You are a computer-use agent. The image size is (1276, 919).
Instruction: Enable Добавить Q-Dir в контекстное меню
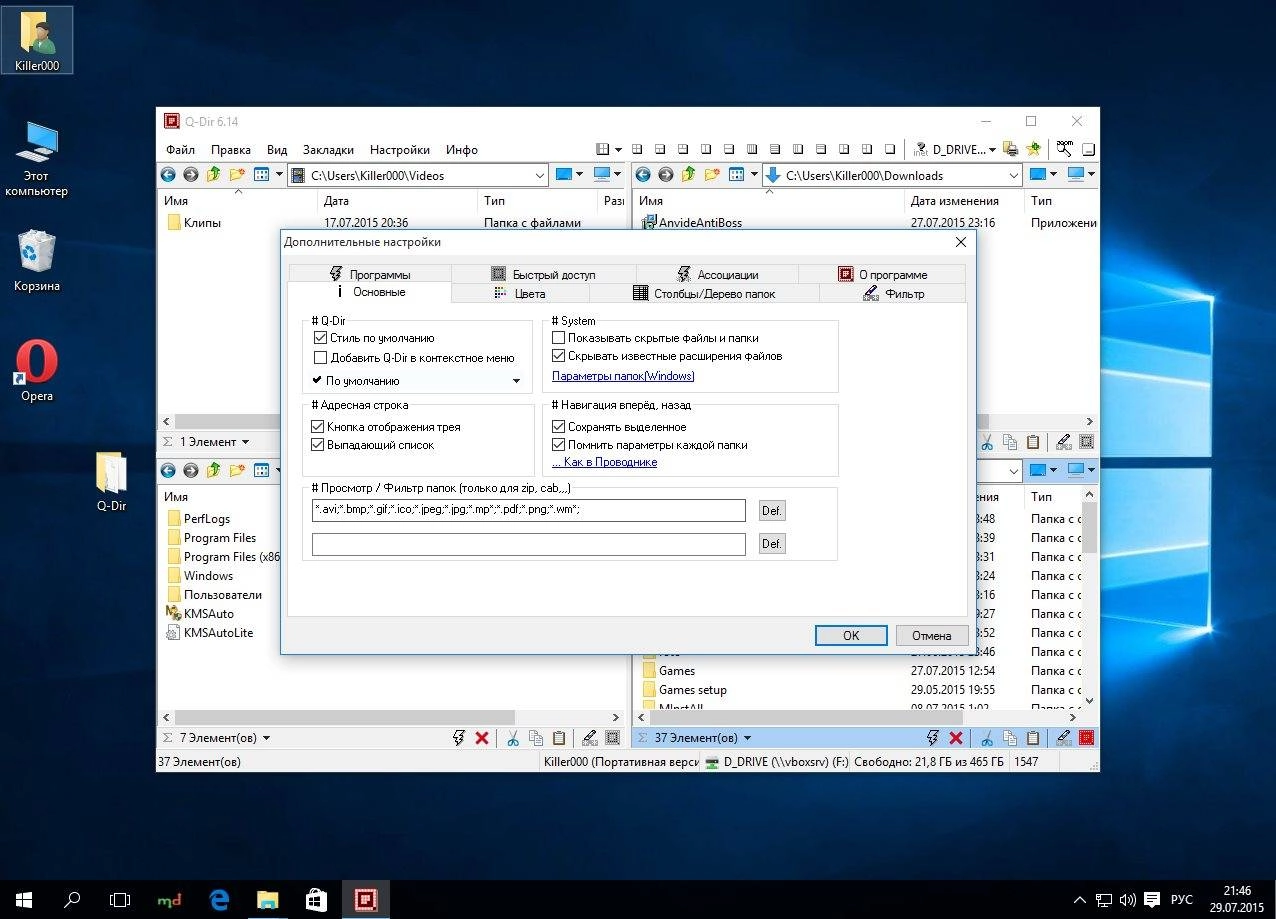click(320, 358)
